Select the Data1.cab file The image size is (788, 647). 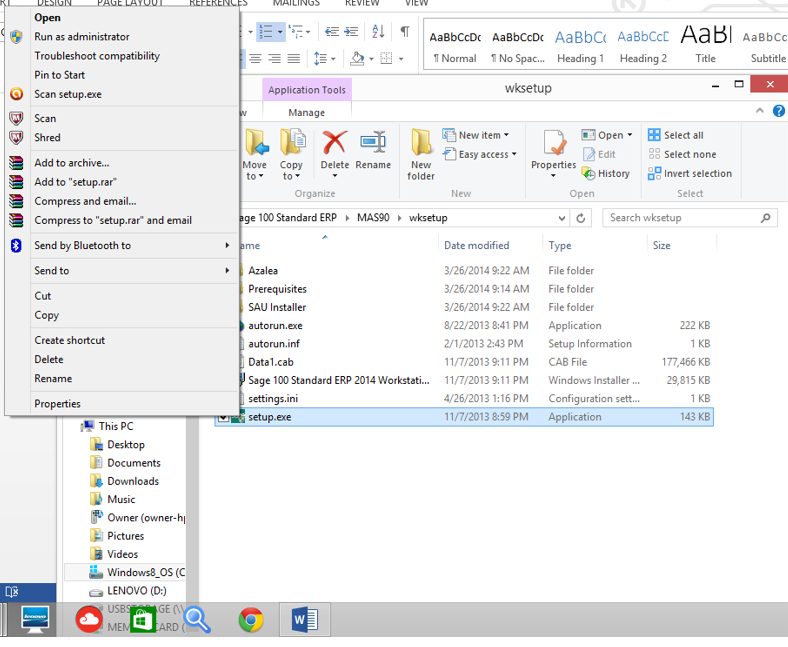tap(270, 362)
